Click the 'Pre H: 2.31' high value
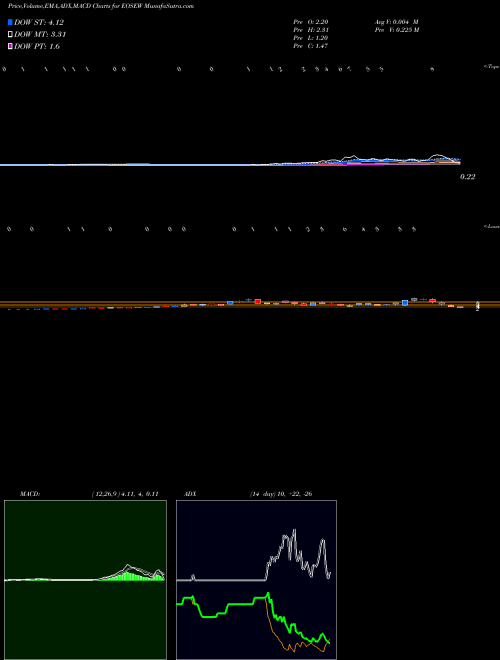 click(x=311, y=30)
